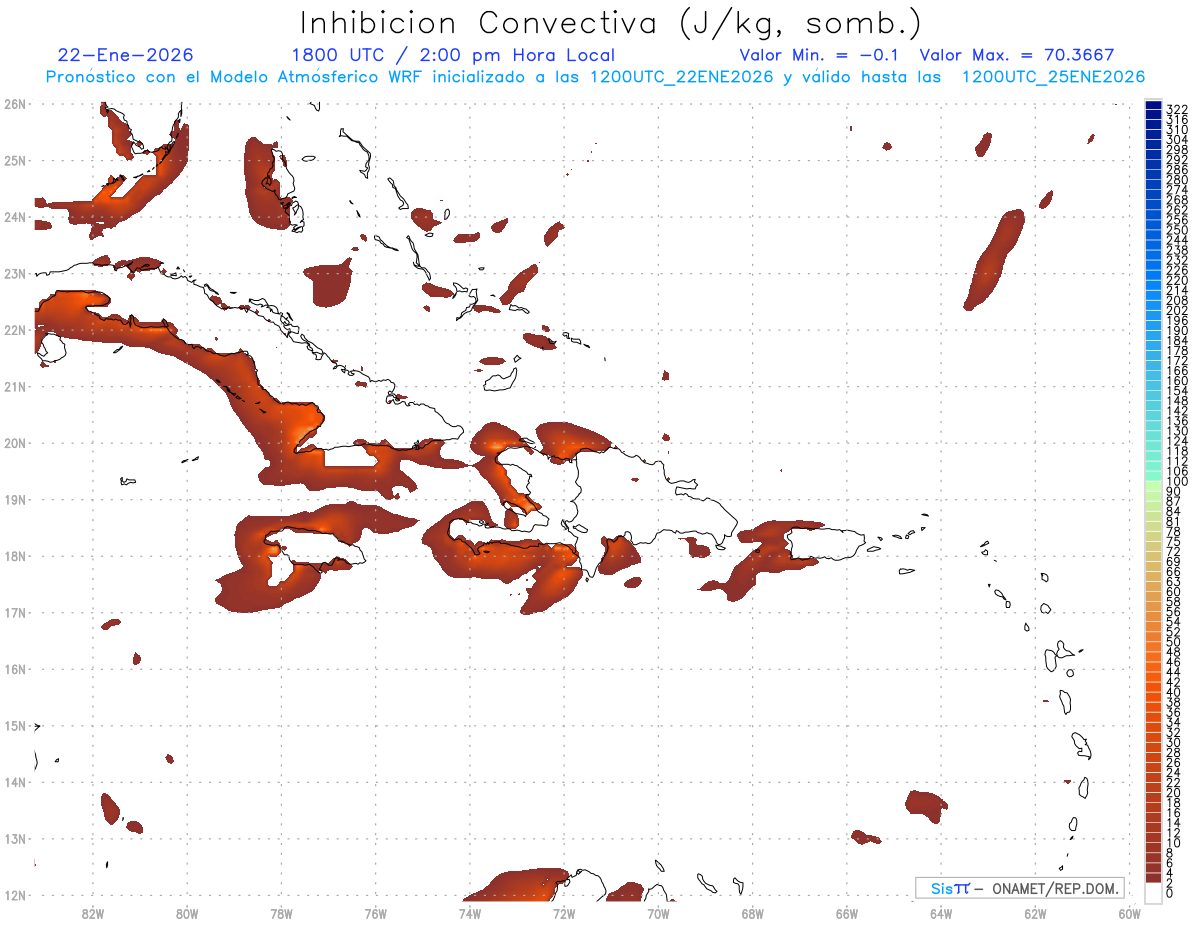Click the '25N' latitude label
The height and width of the screenshot is (927, 1200).
tap(15, 160)
